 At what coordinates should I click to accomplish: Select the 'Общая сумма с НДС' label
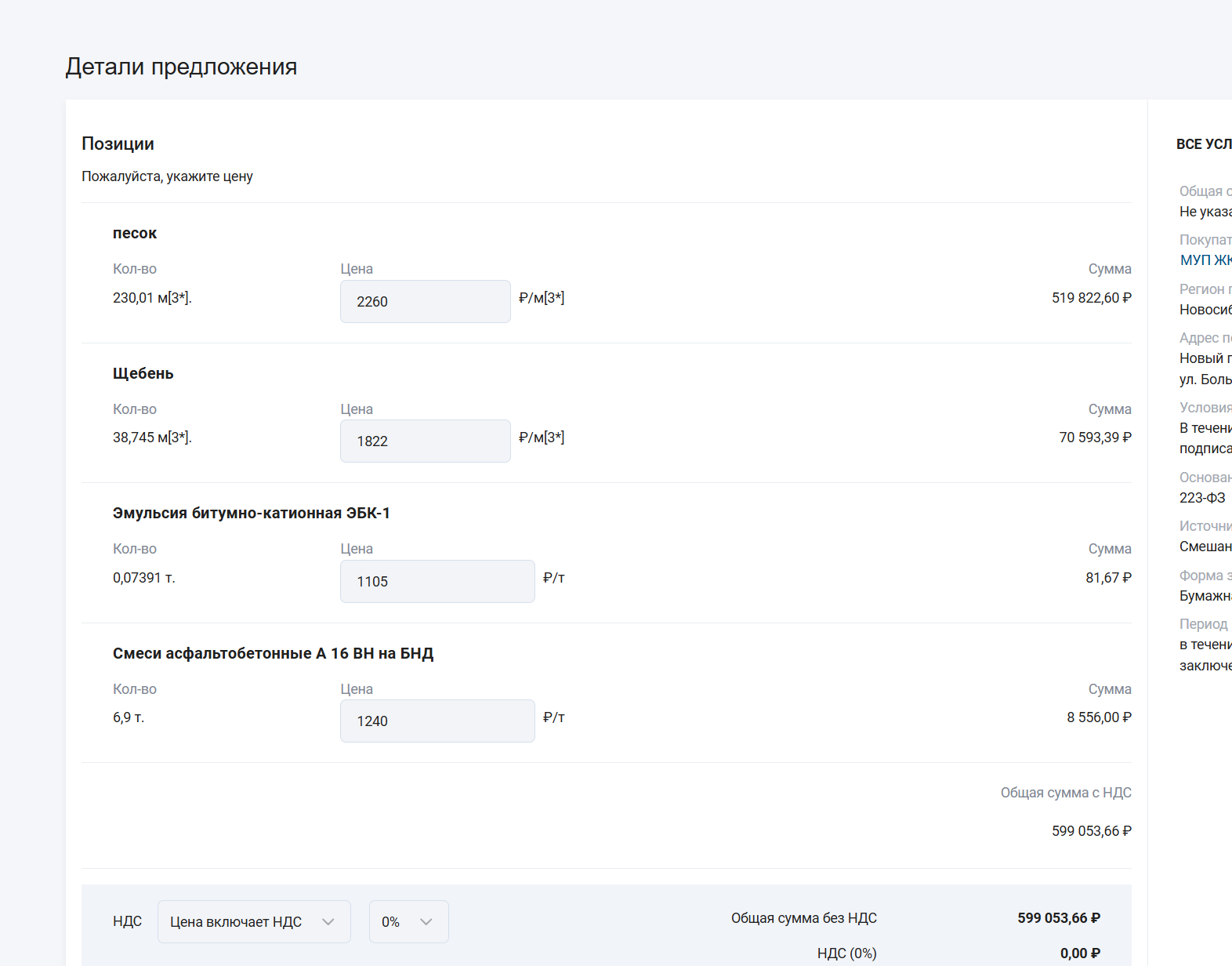coord(1066,793)
